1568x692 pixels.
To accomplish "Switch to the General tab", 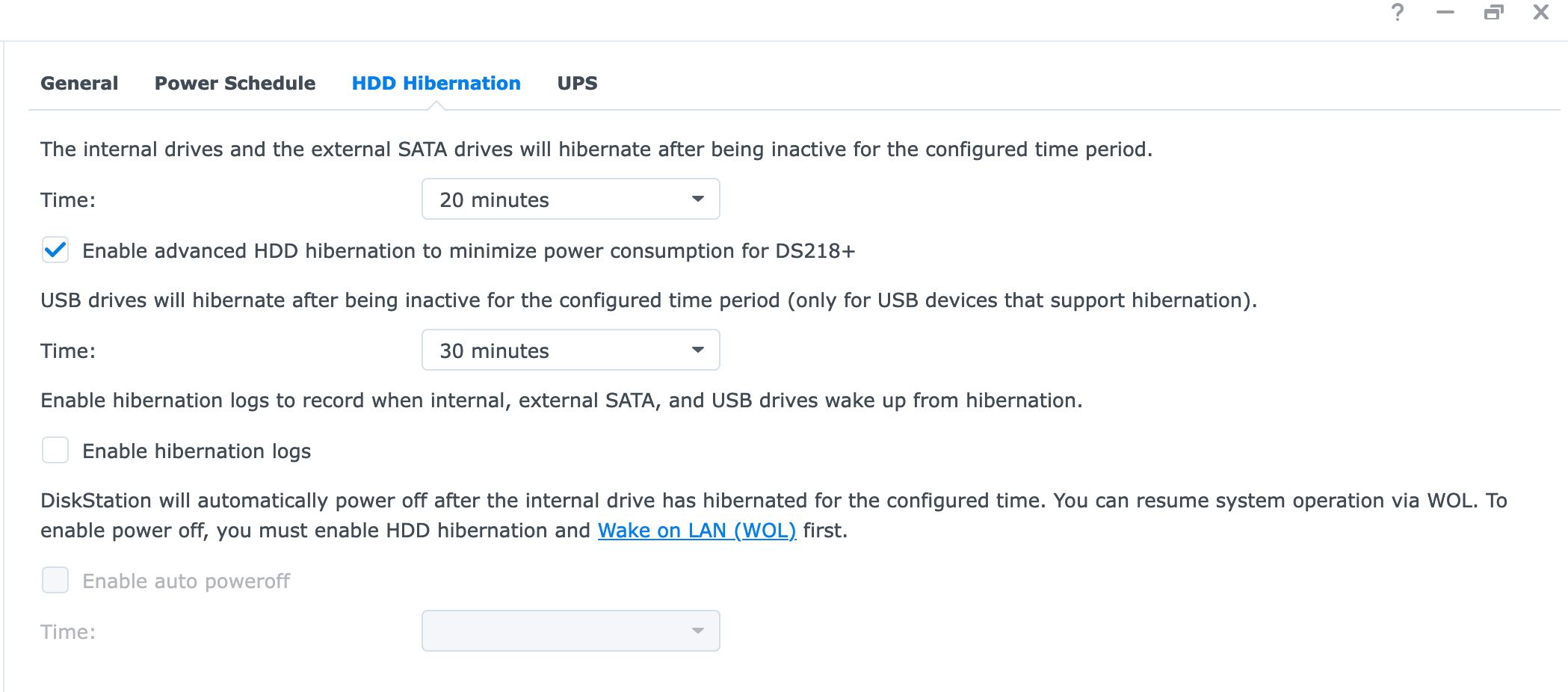I will coord(79,83).
